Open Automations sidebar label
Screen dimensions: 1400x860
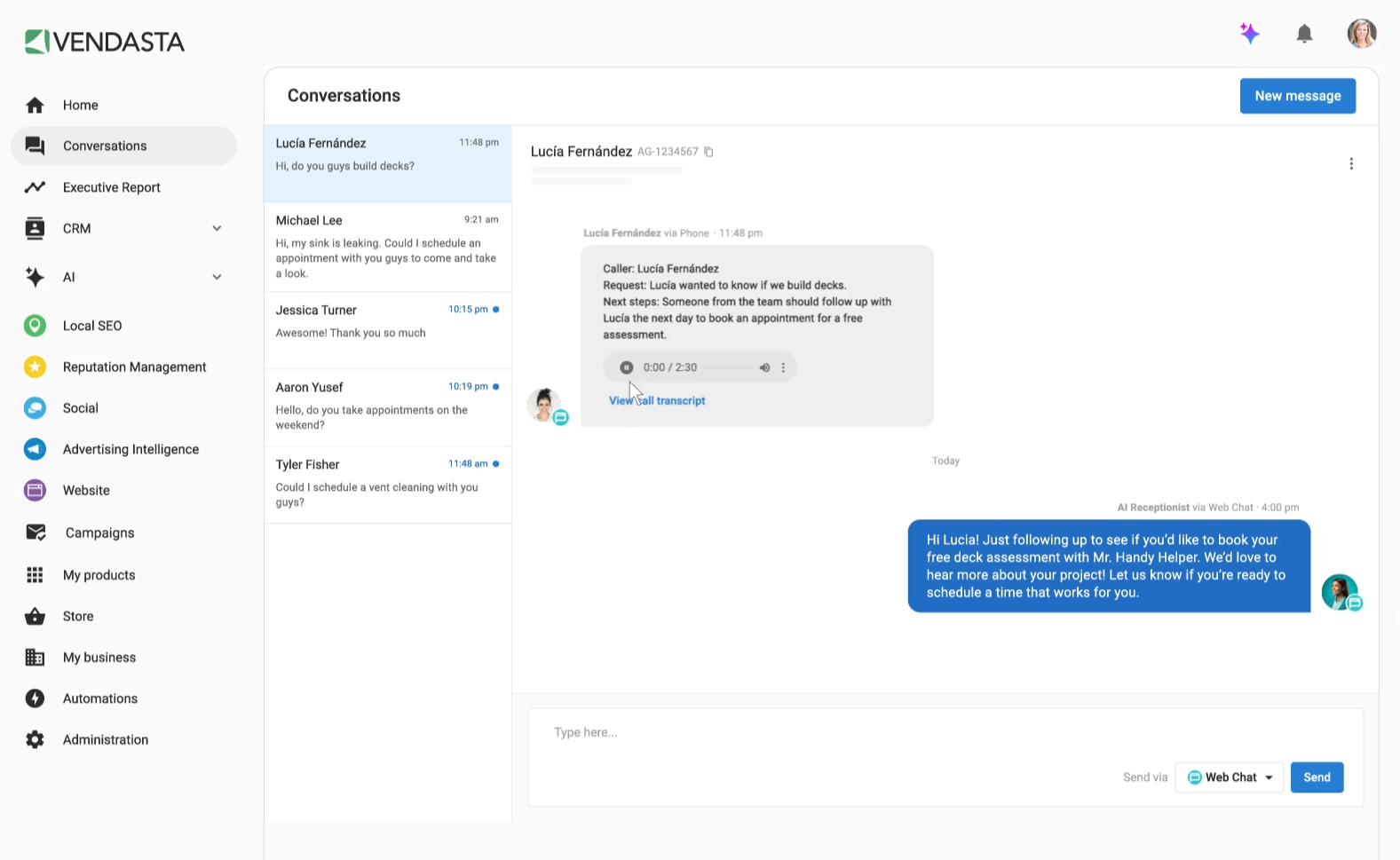(100, 698)
